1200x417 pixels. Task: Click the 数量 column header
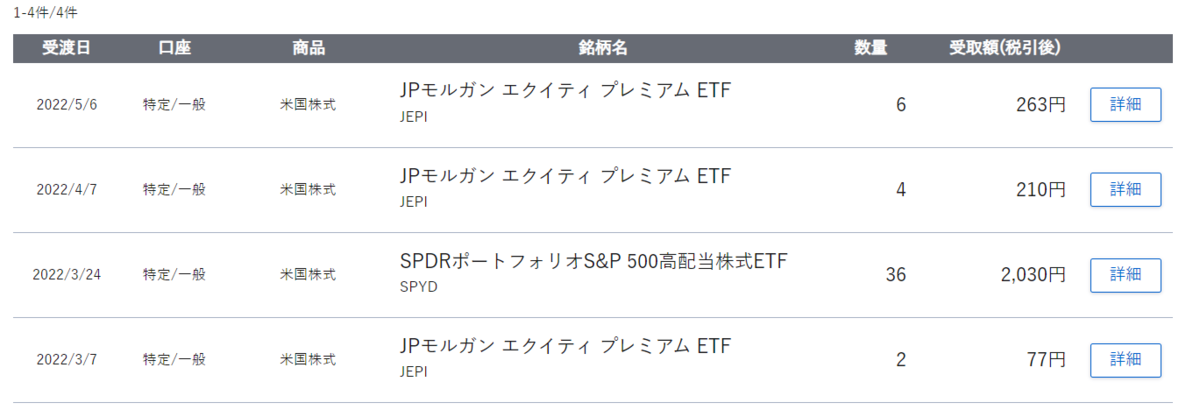[871, 48]
